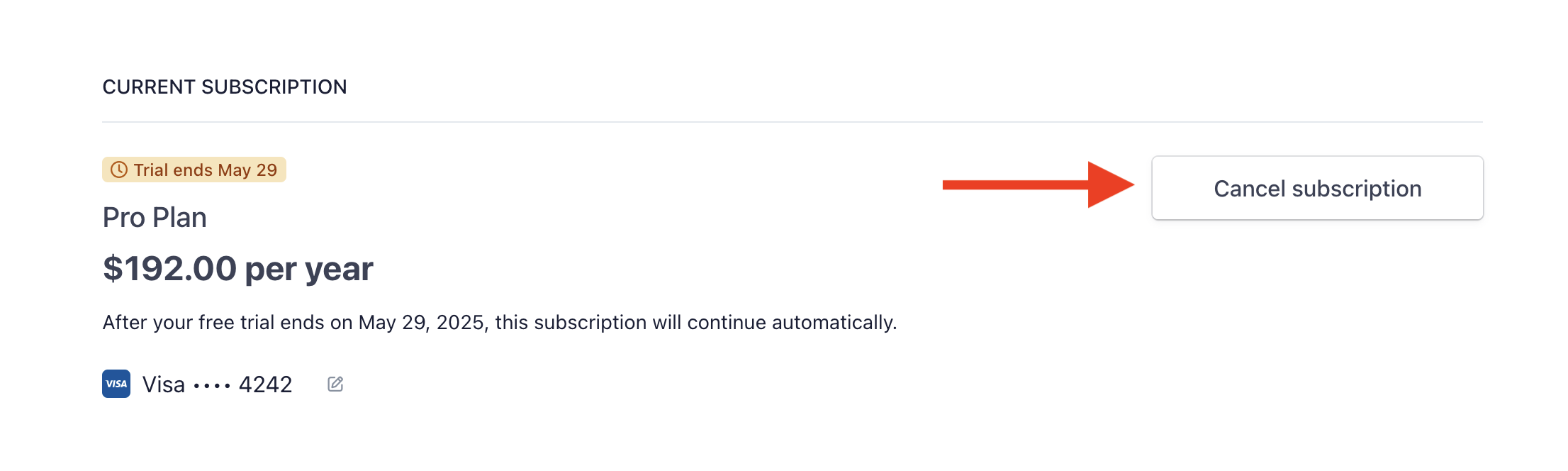Click the free trial description sentence
This screenshot has width=1568, height=471.
(x=500, y=322)
